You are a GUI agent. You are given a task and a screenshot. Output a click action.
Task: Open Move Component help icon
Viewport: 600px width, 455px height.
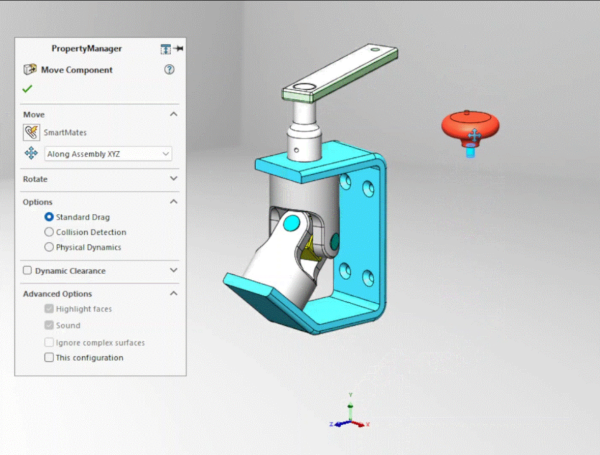tap(169, 70)
